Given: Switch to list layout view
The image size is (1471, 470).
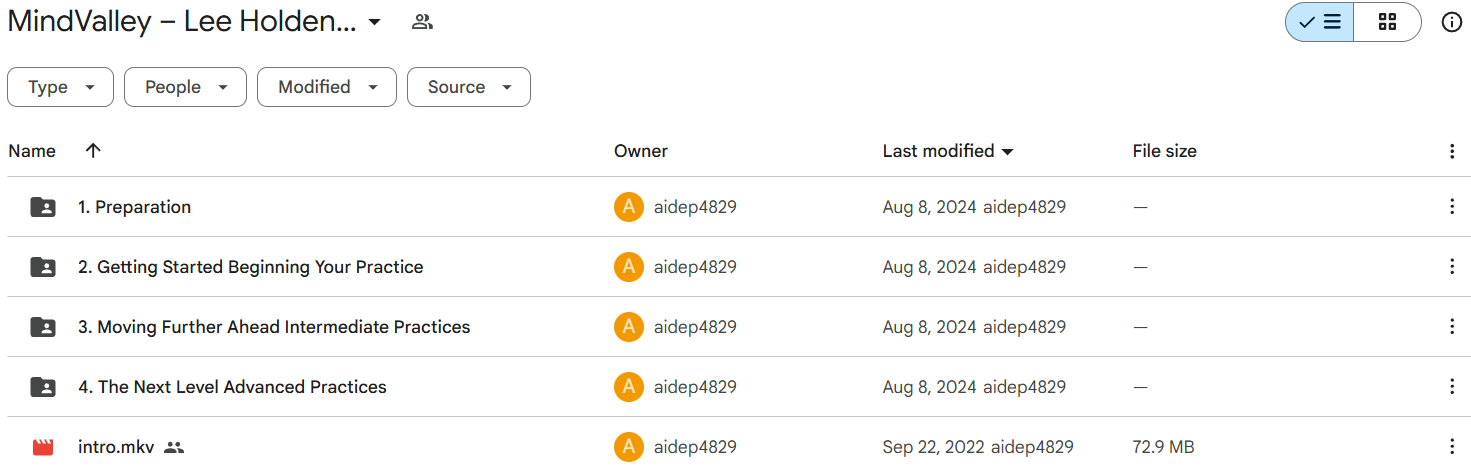Looking at the screenshot, I should tap(1320, 22).
